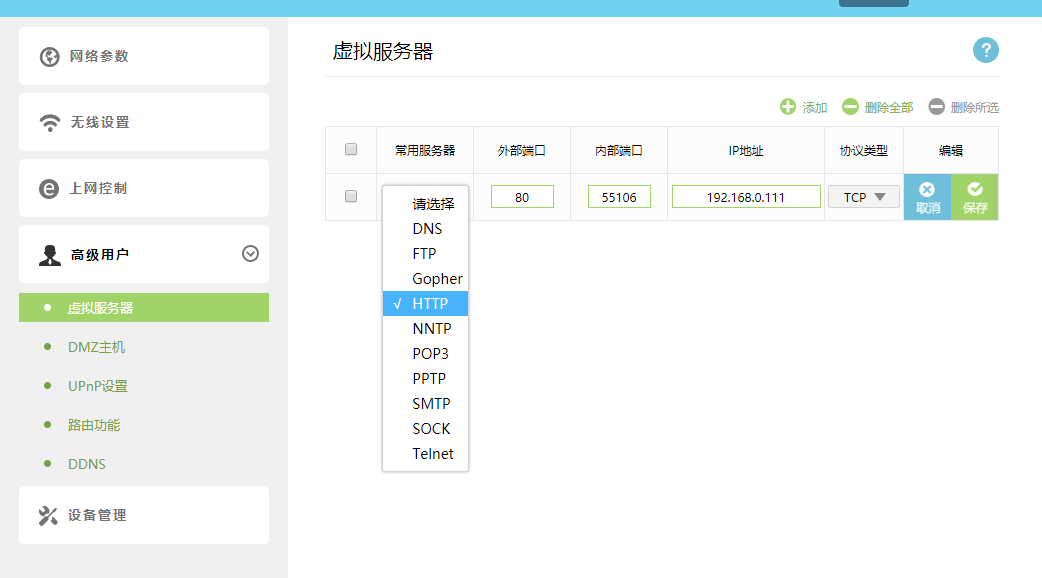Click the internal port field showing 55106
Screen dimensions: 1042x578
[x=619, y=197]
